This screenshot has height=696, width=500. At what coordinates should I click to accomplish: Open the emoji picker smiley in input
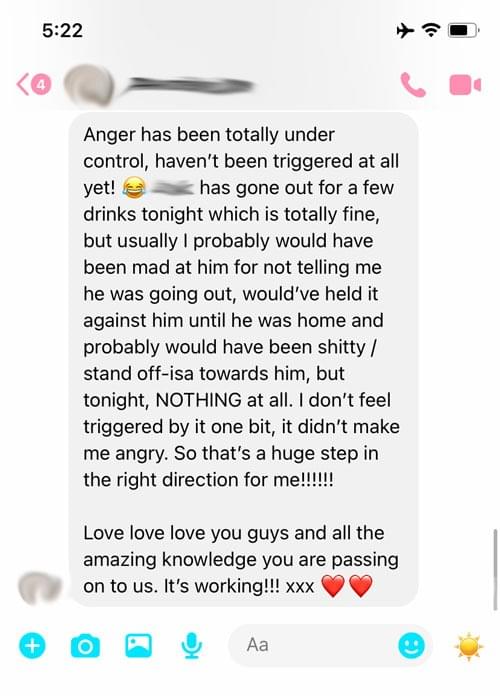(x=411, y=645)
